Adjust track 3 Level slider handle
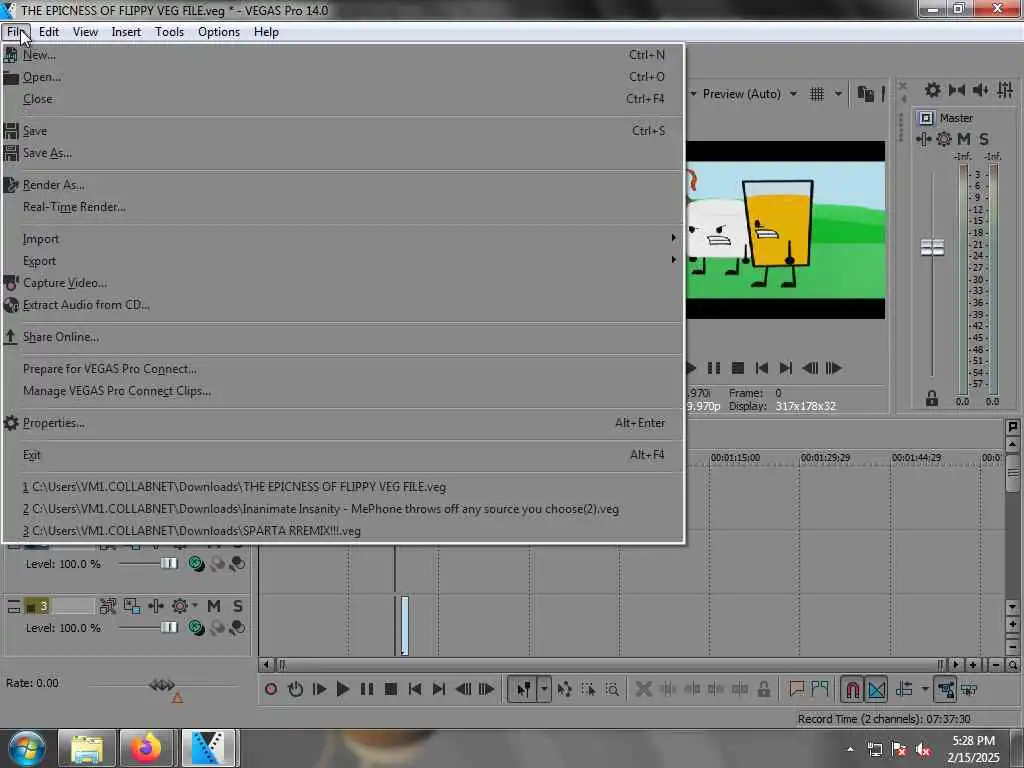 click(168, 628)
